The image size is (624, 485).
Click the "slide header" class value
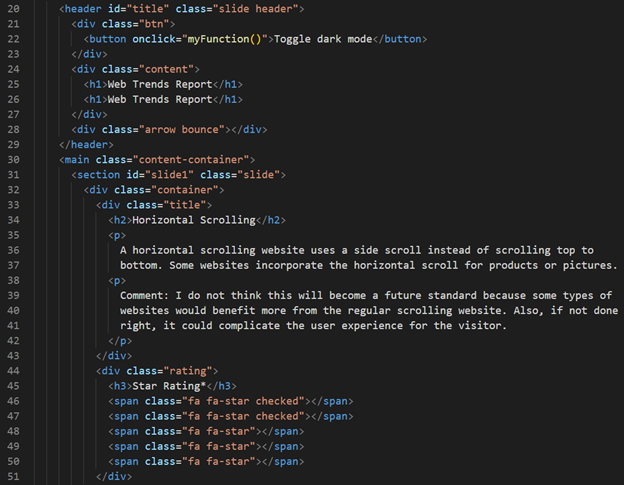pos(255,9)
